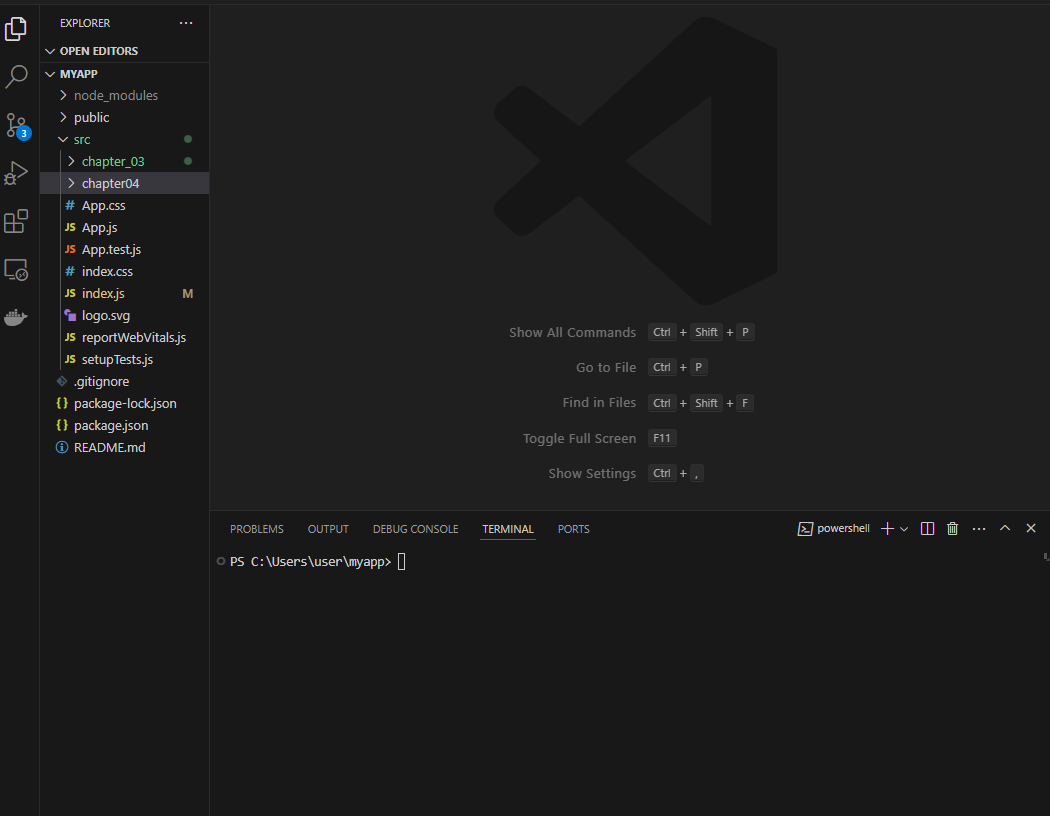Open index.css file
1050x816 pixels.
coord(125,271)
